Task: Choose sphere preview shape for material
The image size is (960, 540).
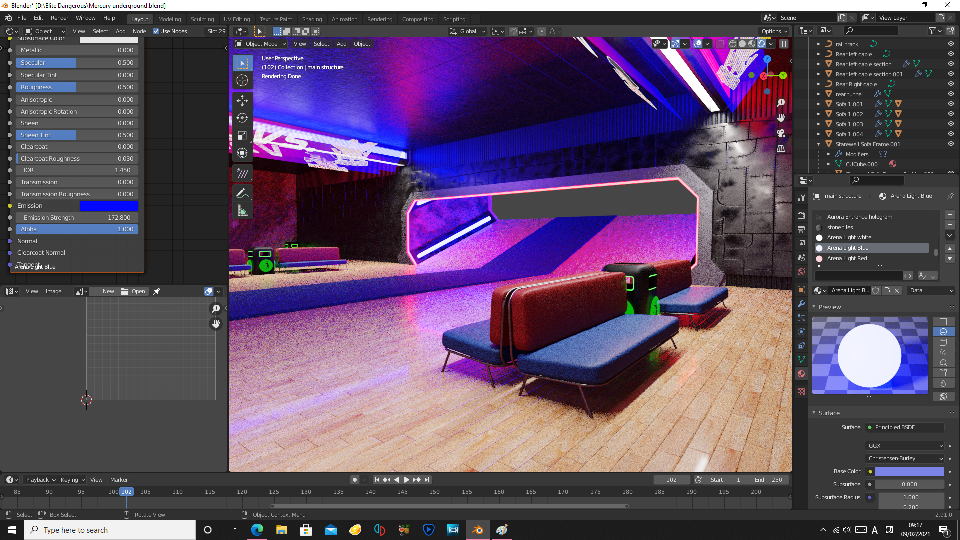Action: click(943, 331)
